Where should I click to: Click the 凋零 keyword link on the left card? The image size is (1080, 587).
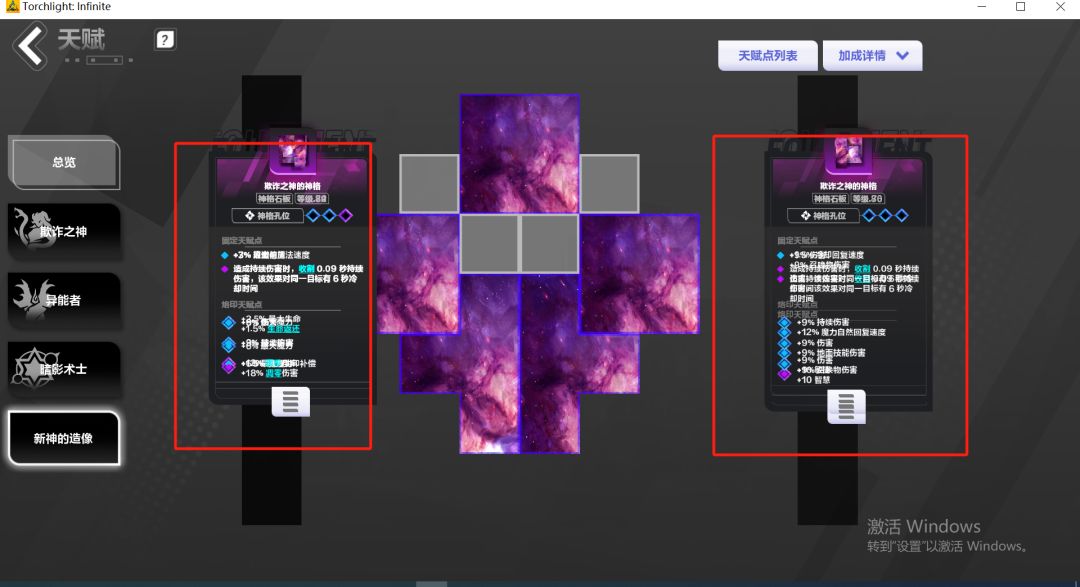[273, 373]
